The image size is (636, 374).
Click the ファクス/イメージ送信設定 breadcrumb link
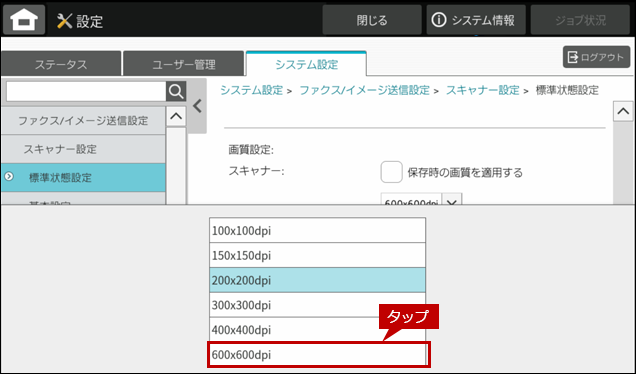pos(364,90)
